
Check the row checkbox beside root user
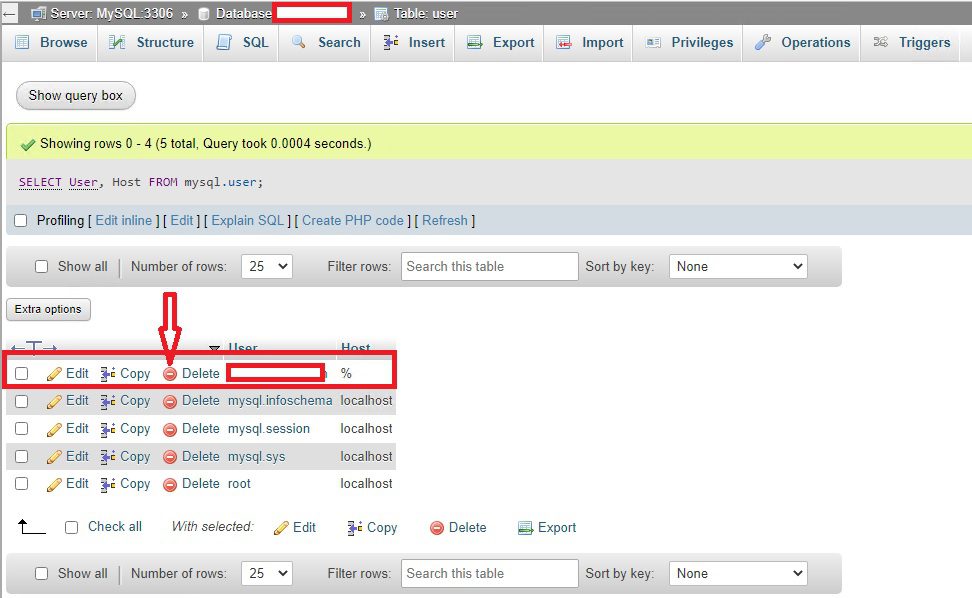[x=21, y=484]
